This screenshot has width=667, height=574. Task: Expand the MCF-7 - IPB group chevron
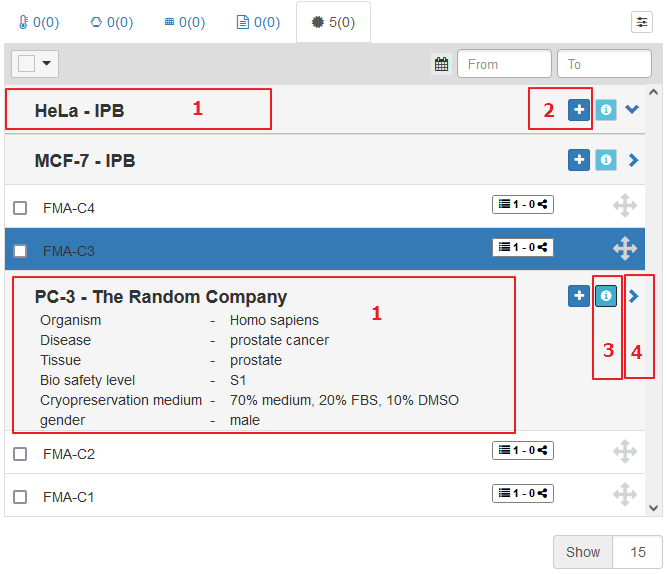pyautogui.click(x=633, y=160)
